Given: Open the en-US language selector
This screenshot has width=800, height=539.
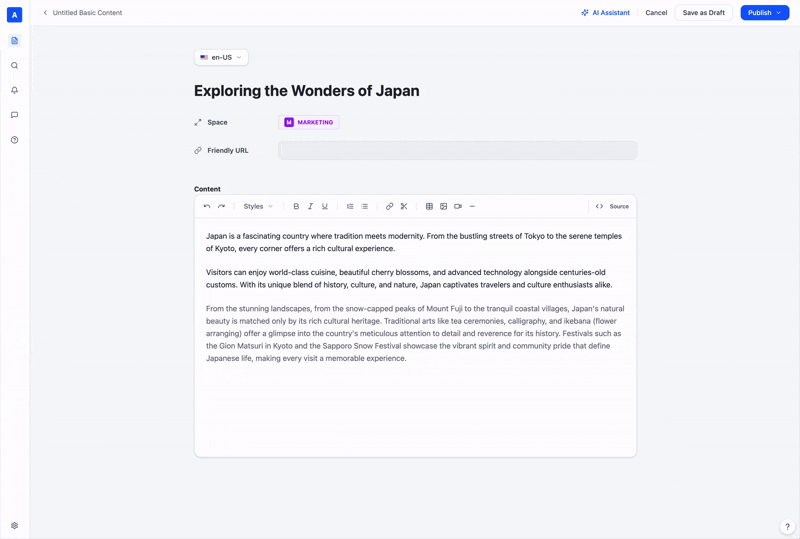Looking at the screenshot, I should [221, 57].
